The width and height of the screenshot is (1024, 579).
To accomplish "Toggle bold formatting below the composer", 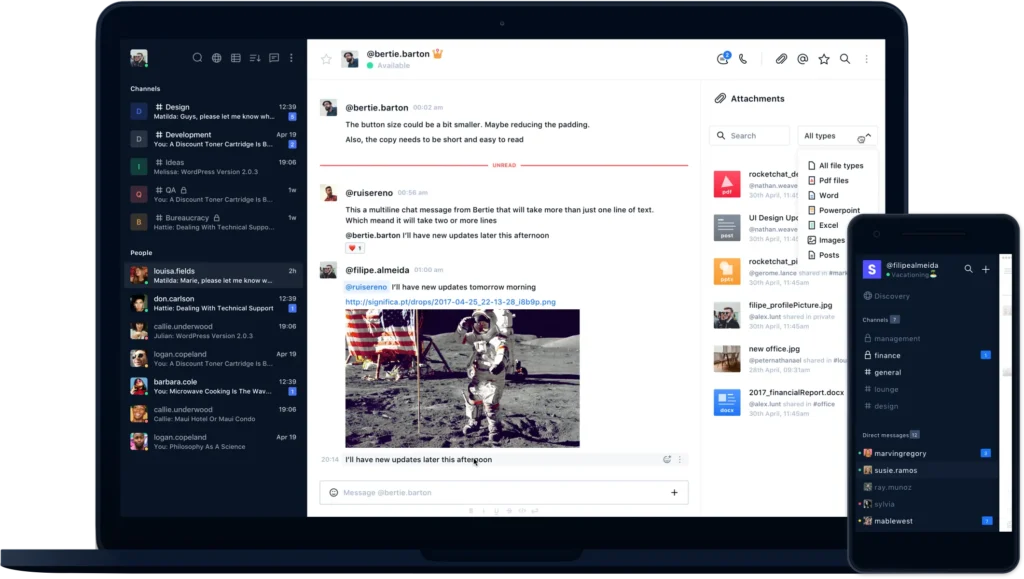I will coord(470,511).
